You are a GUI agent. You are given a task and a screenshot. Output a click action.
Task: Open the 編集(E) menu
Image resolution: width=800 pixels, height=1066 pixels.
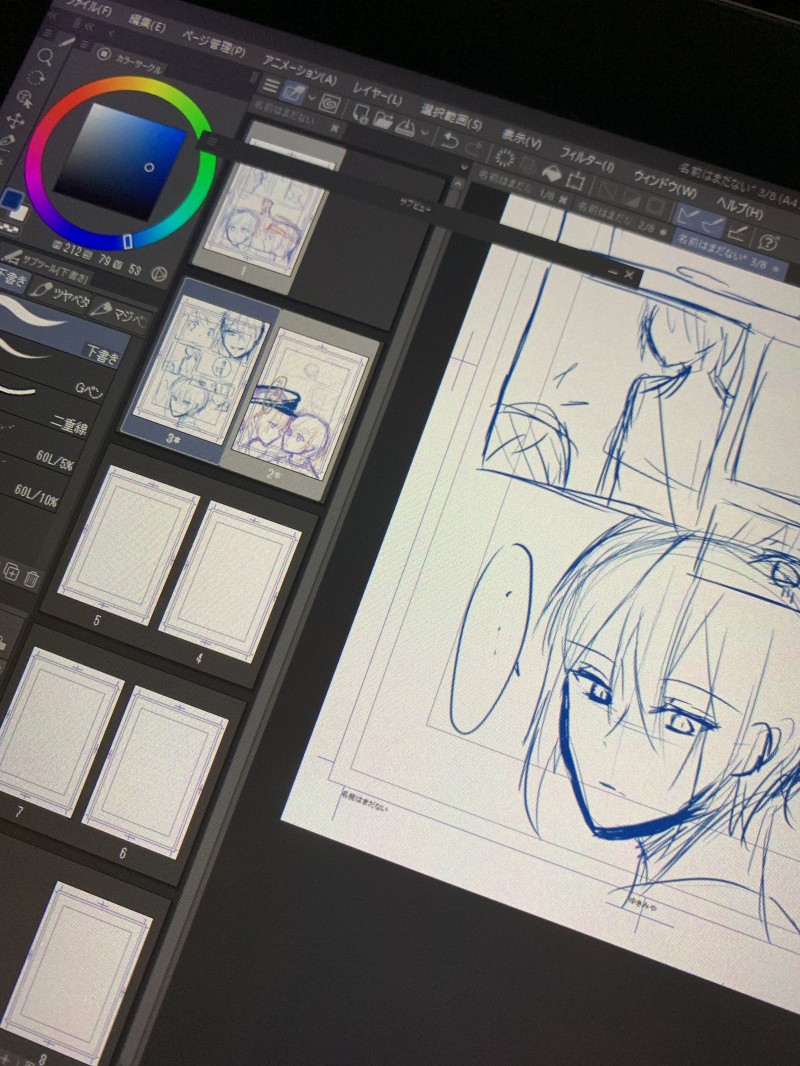[x=147, y=22]
